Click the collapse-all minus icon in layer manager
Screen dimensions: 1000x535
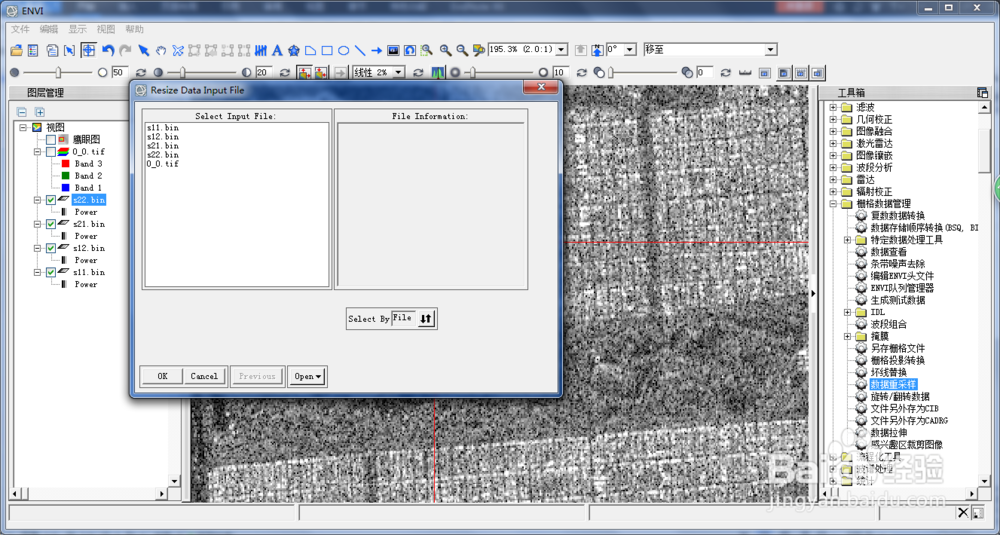pos(22,112)
